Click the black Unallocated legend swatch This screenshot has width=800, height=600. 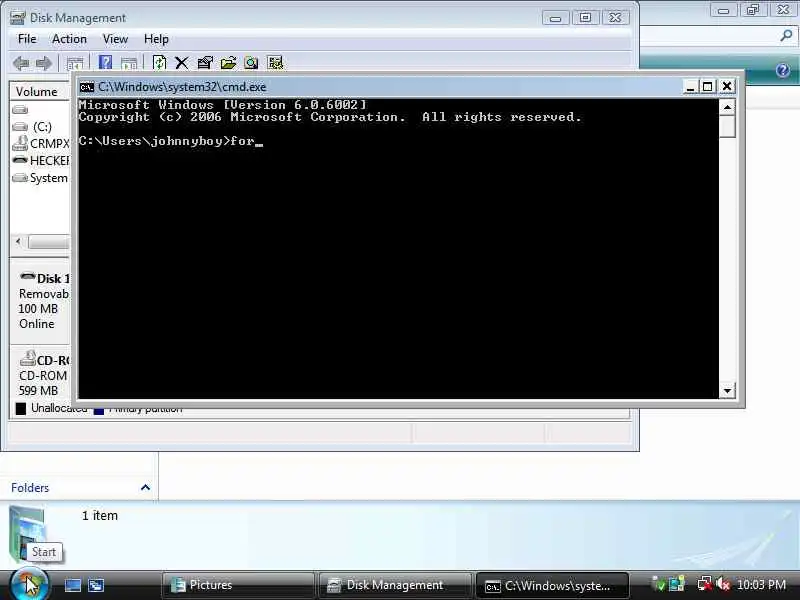(21, 409)
